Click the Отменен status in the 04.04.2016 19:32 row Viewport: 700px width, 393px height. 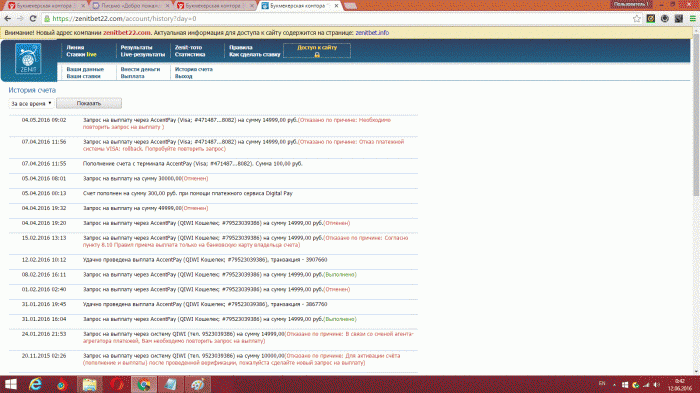[195, 208]
